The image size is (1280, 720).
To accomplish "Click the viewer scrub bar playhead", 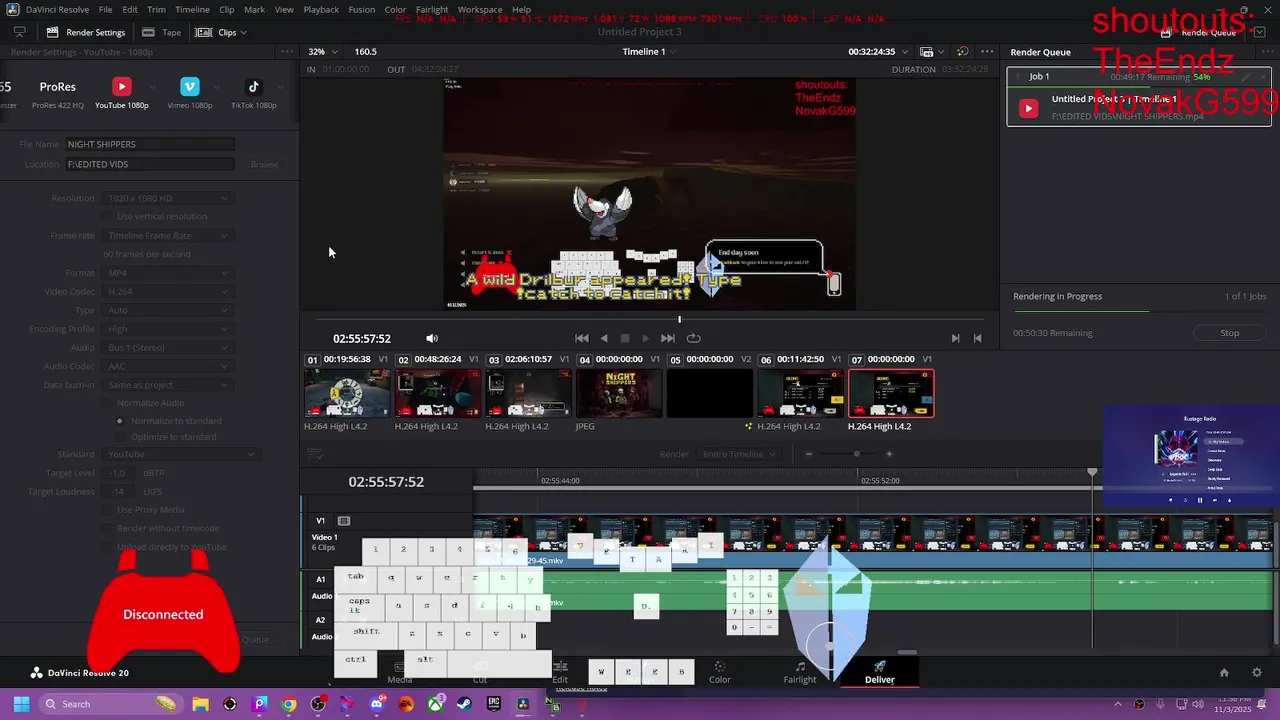I will 679,319.
